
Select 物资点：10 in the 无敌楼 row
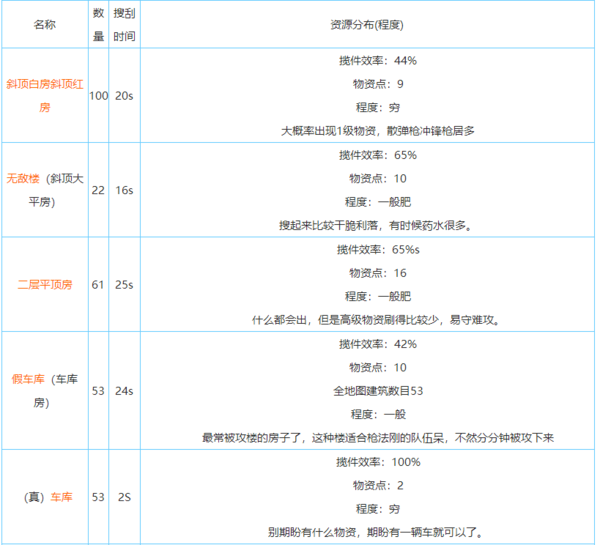tap(378, 178)
